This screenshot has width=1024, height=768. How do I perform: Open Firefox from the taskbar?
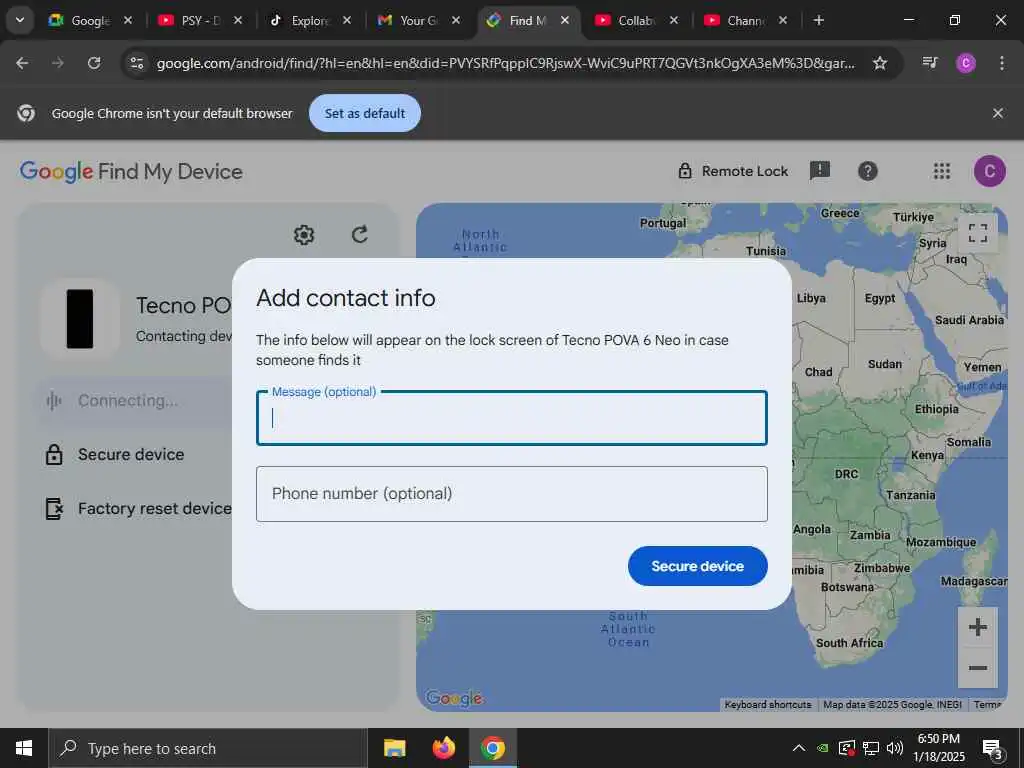(x=443, y=748)
